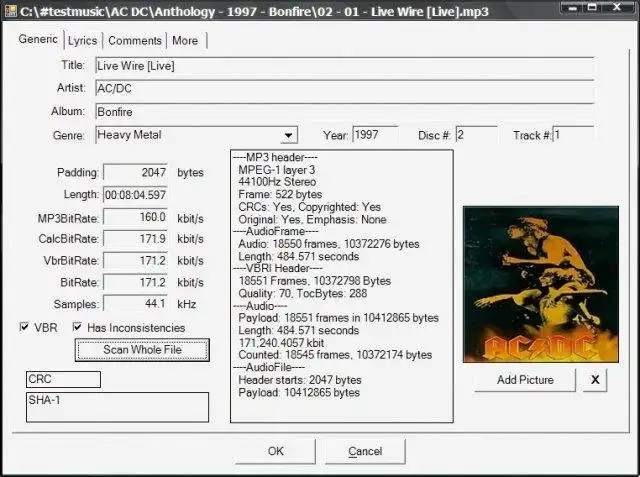
Task: Open the Lyrics tab
Action: coord(82,41)
